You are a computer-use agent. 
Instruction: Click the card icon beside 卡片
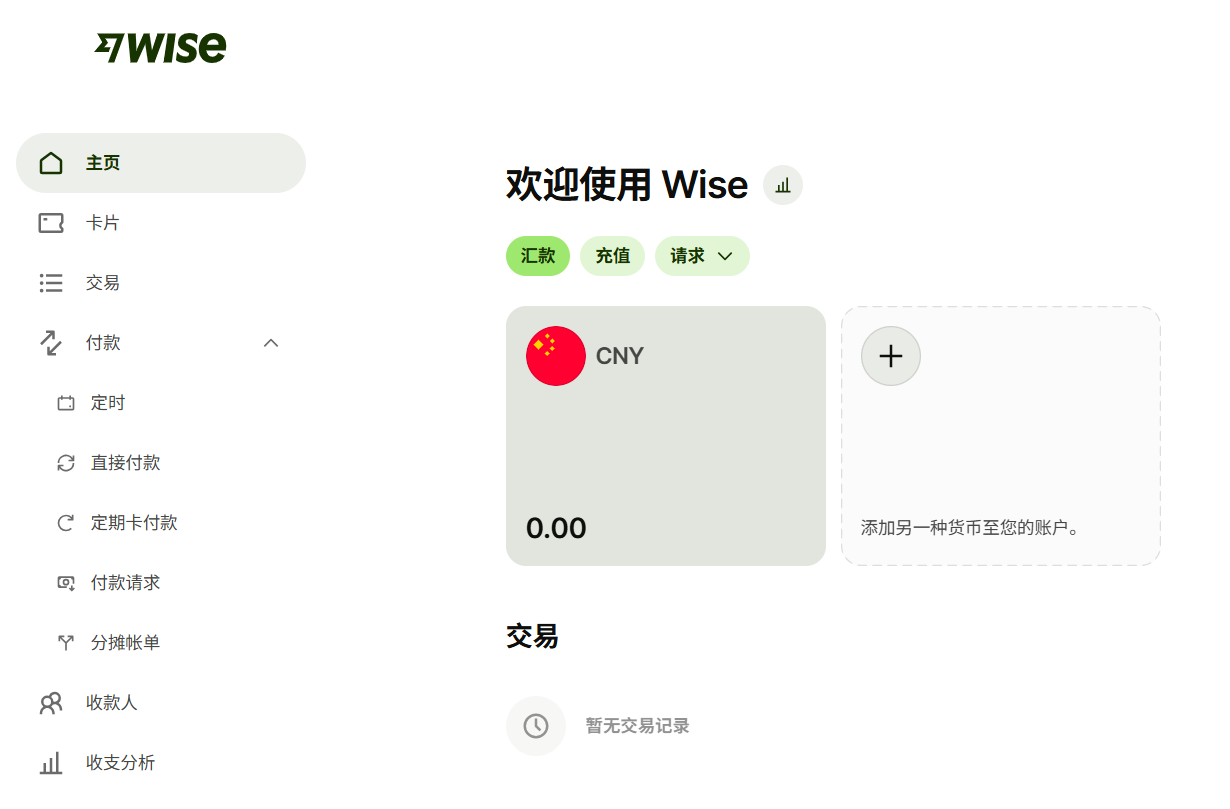click(x=51, y=223)
